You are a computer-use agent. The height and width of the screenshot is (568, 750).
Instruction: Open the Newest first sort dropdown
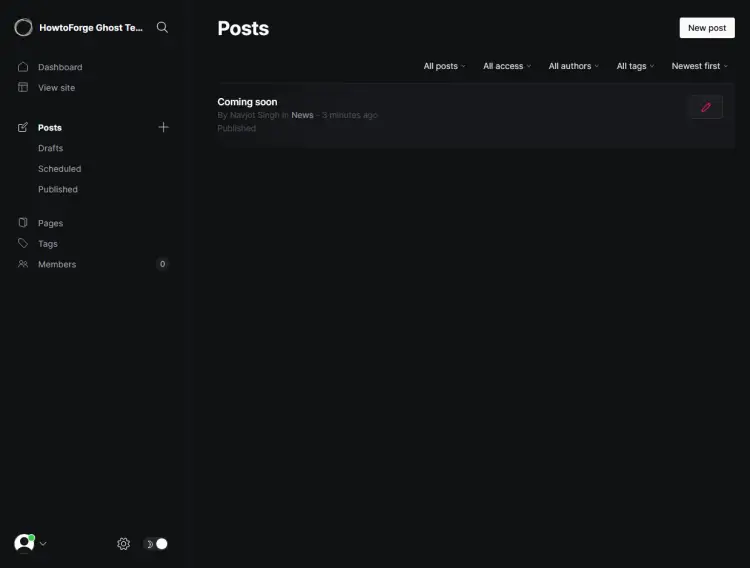click(700, 66)
